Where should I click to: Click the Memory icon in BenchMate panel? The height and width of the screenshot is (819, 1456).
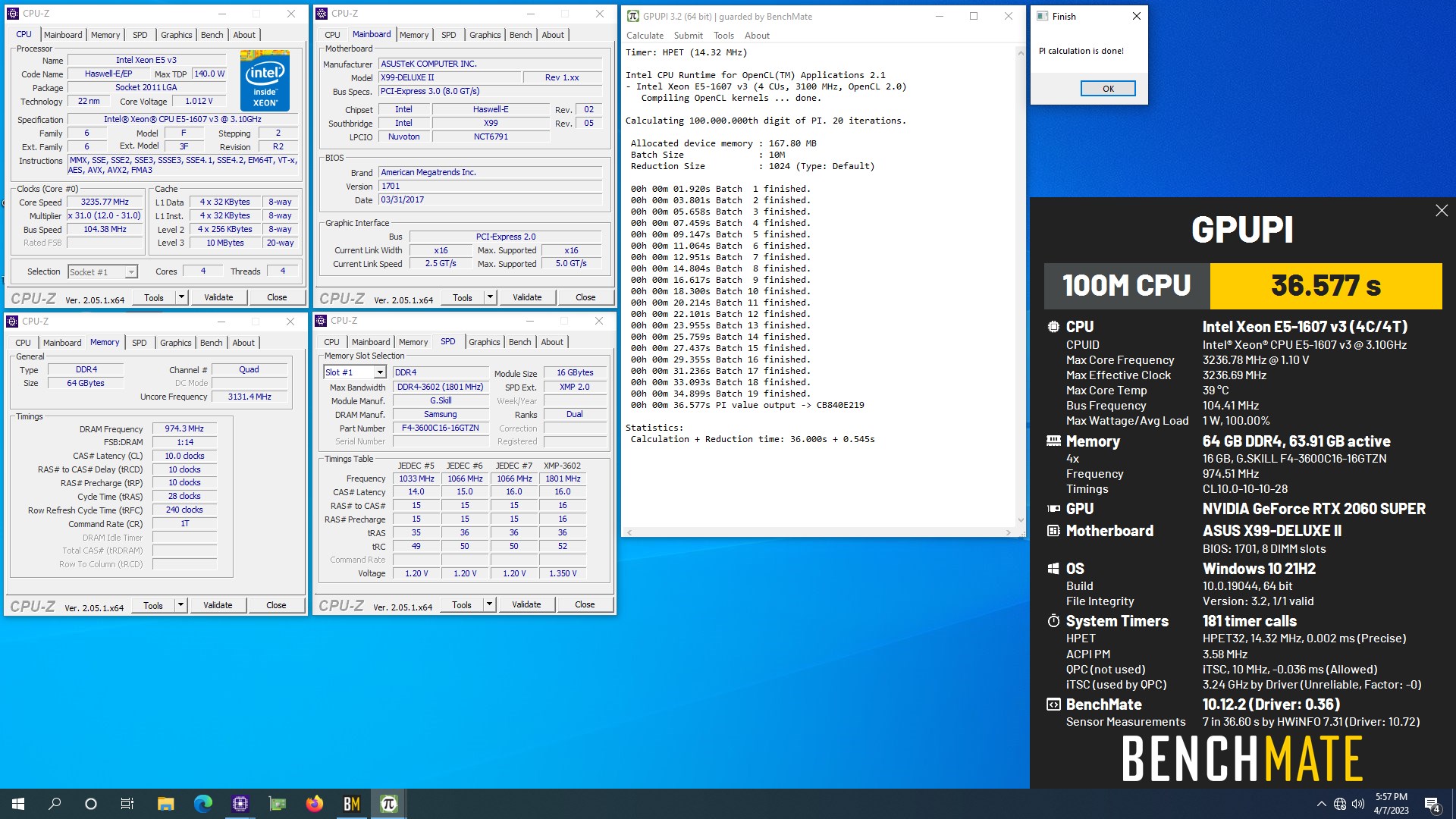[x=1053, y=441]
